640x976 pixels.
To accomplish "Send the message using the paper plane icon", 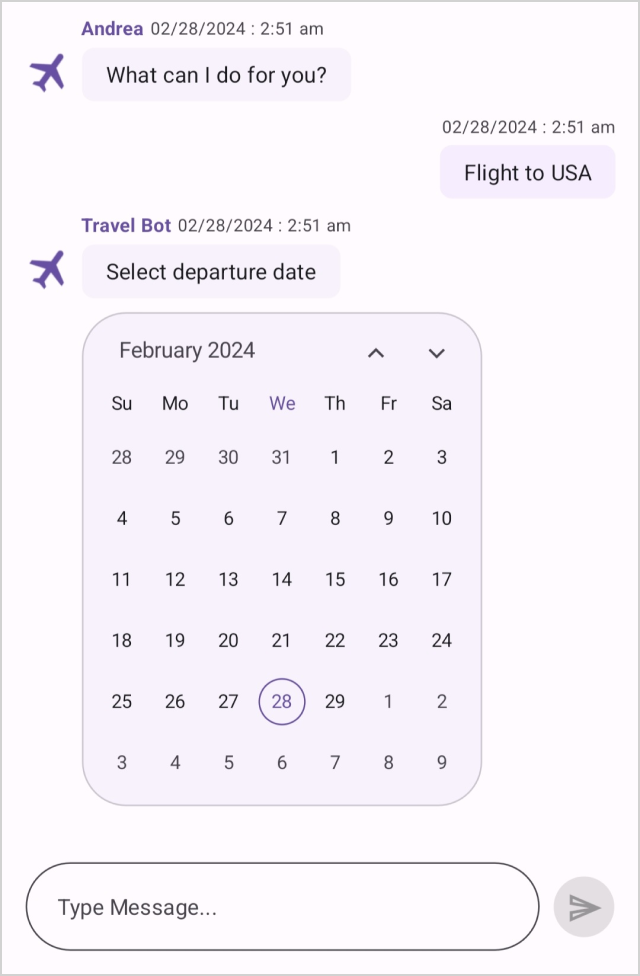I will click(x=583, y=907).
